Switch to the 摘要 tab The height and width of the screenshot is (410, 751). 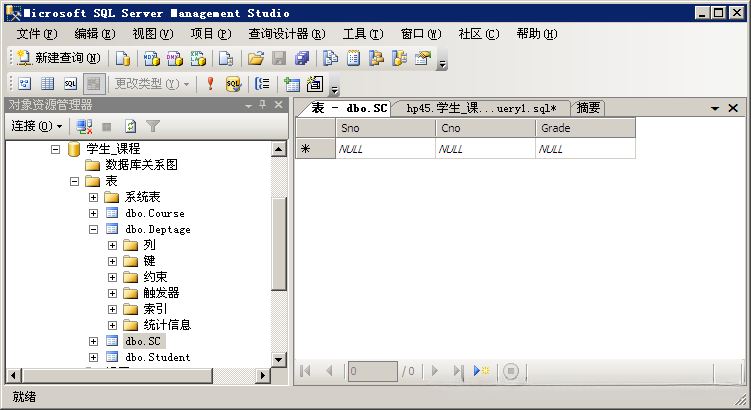(588, 108)
